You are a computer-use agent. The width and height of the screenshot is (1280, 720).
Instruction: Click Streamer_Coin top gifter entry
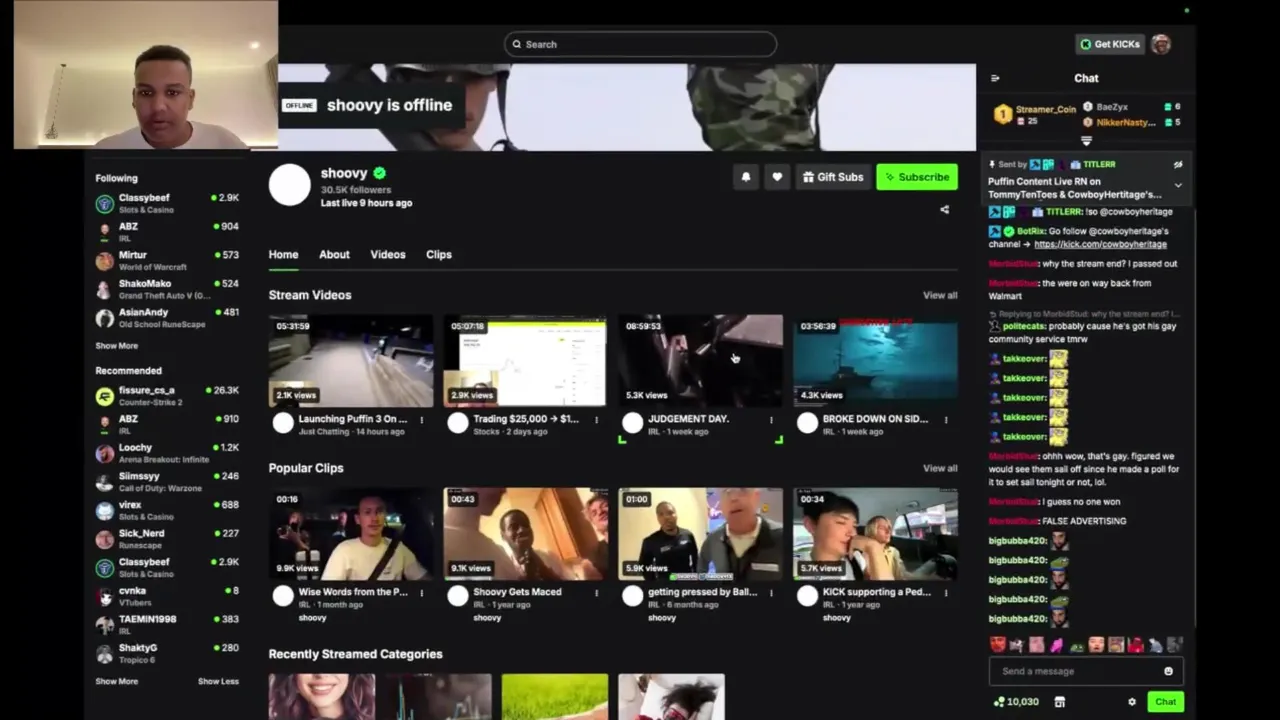[x=1035, y=114]
